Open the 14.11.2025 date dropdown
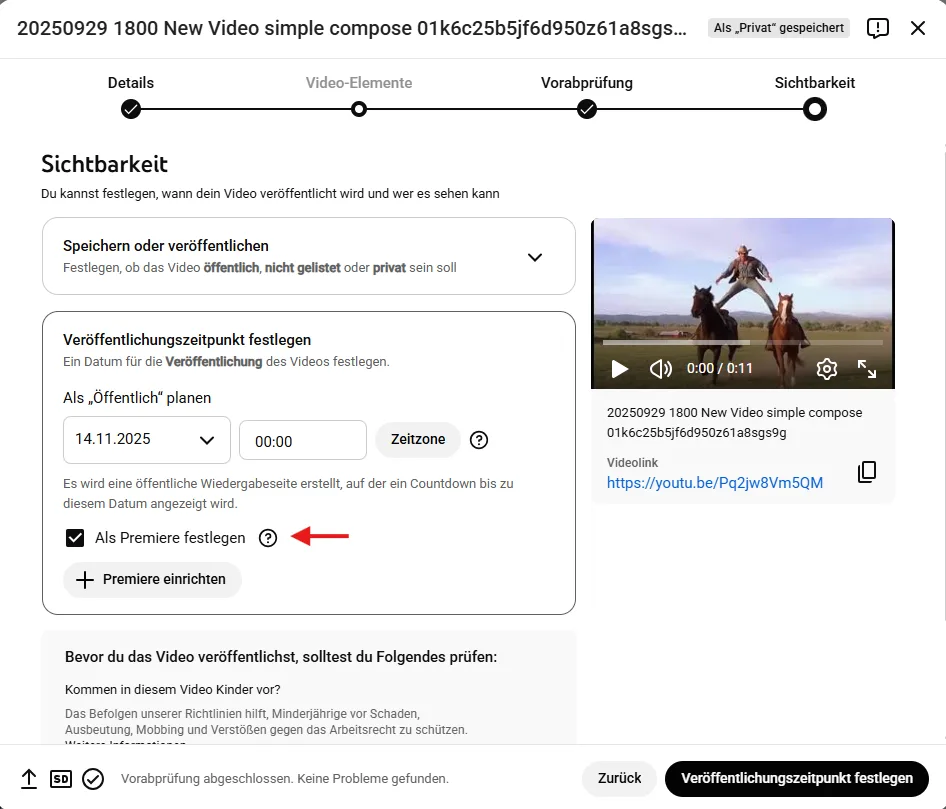946x809 pixels. tap(146, 439)
